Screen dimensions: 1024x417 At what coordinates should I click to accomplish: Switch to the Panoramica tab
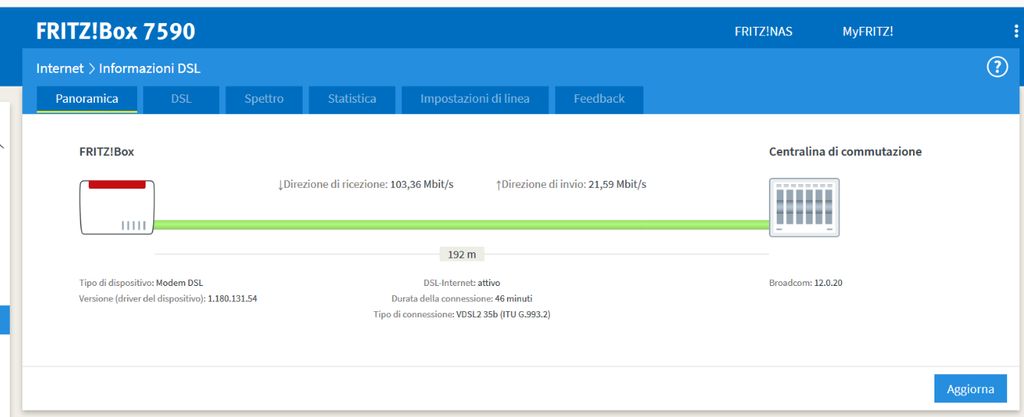pyautogui.click(x=87, y=99)
